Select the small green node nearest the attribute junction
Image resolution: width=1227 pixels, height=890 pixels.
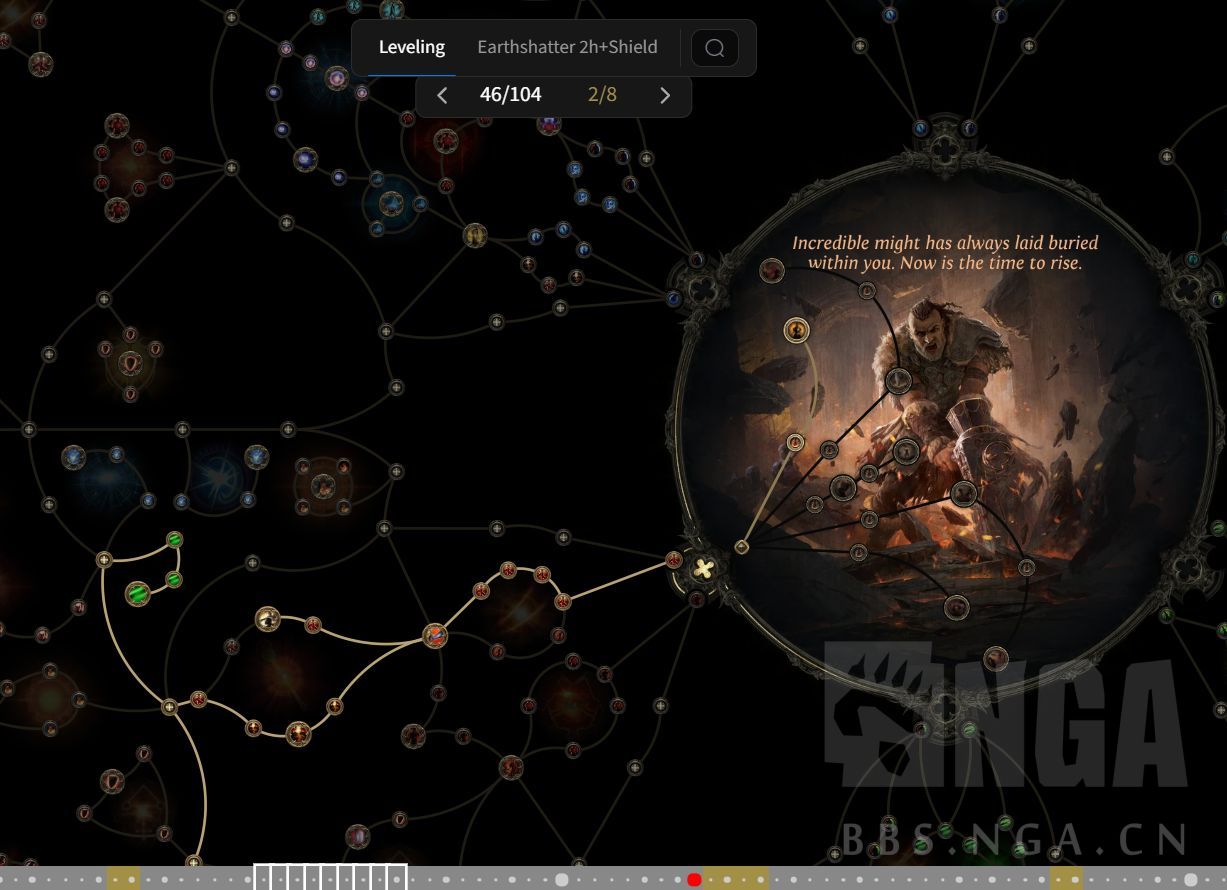175,540
